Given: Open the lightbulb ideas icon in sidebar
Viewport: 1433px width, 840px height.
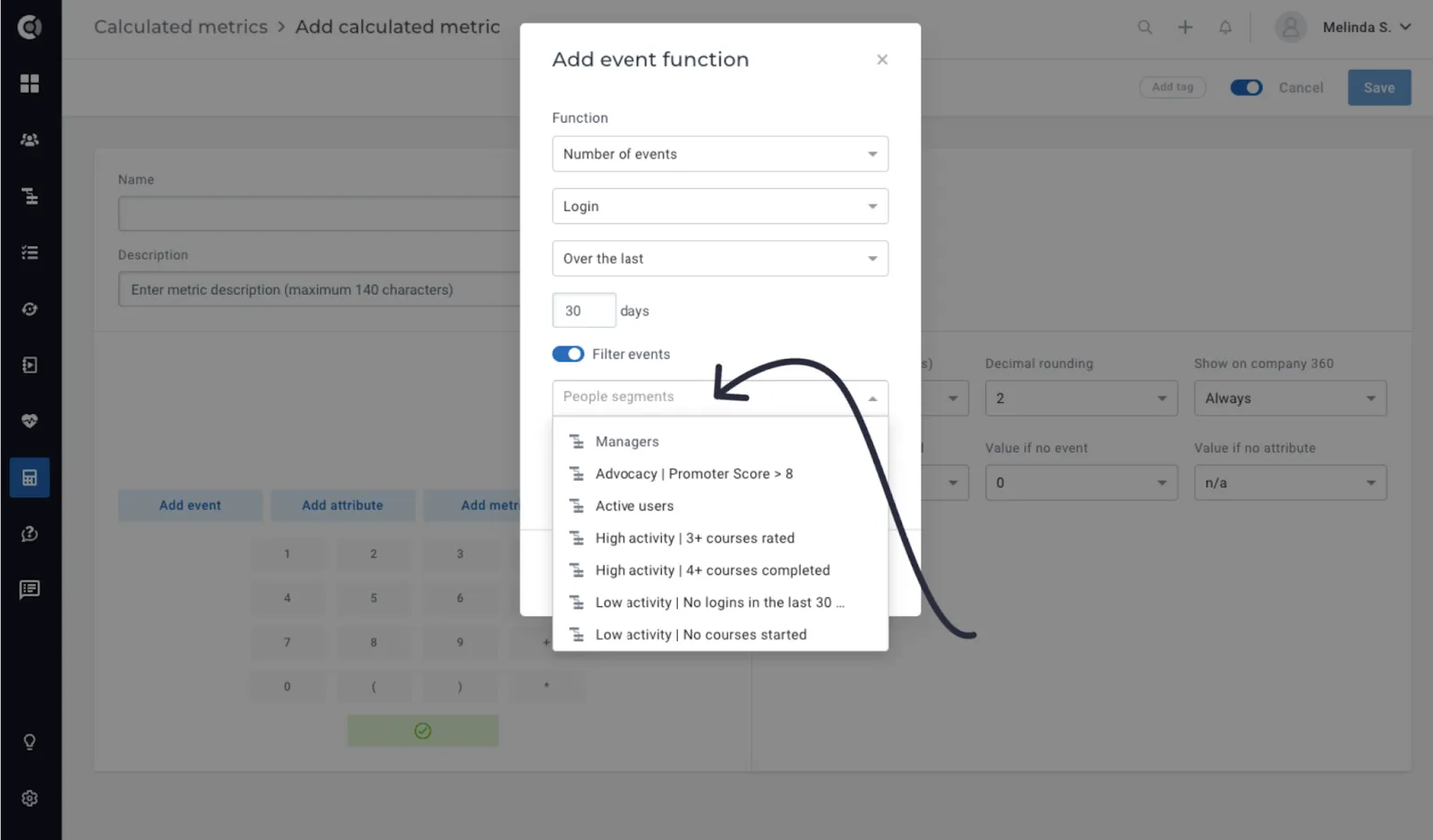Looking at the screenshot, I should (x=30, y=742).
